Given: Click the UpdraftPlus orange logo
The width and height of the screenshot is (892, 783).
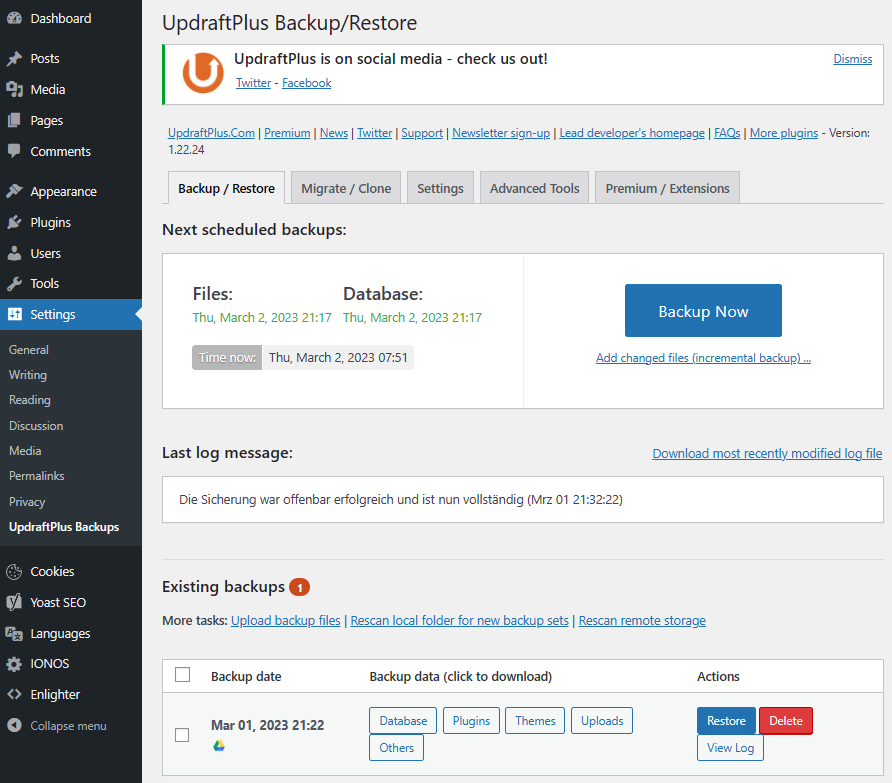Looking at the screenshot, I should [202, 73].
